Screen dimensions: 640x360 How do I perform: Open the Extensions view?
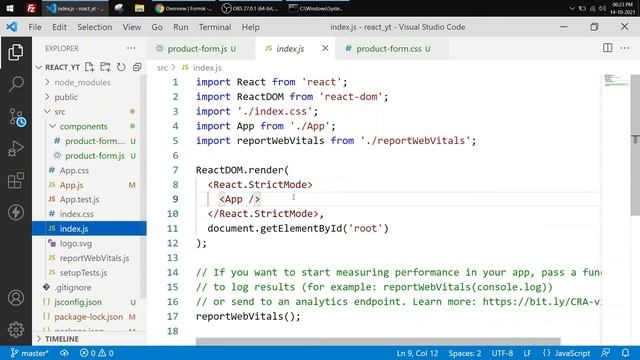(16, 180)
